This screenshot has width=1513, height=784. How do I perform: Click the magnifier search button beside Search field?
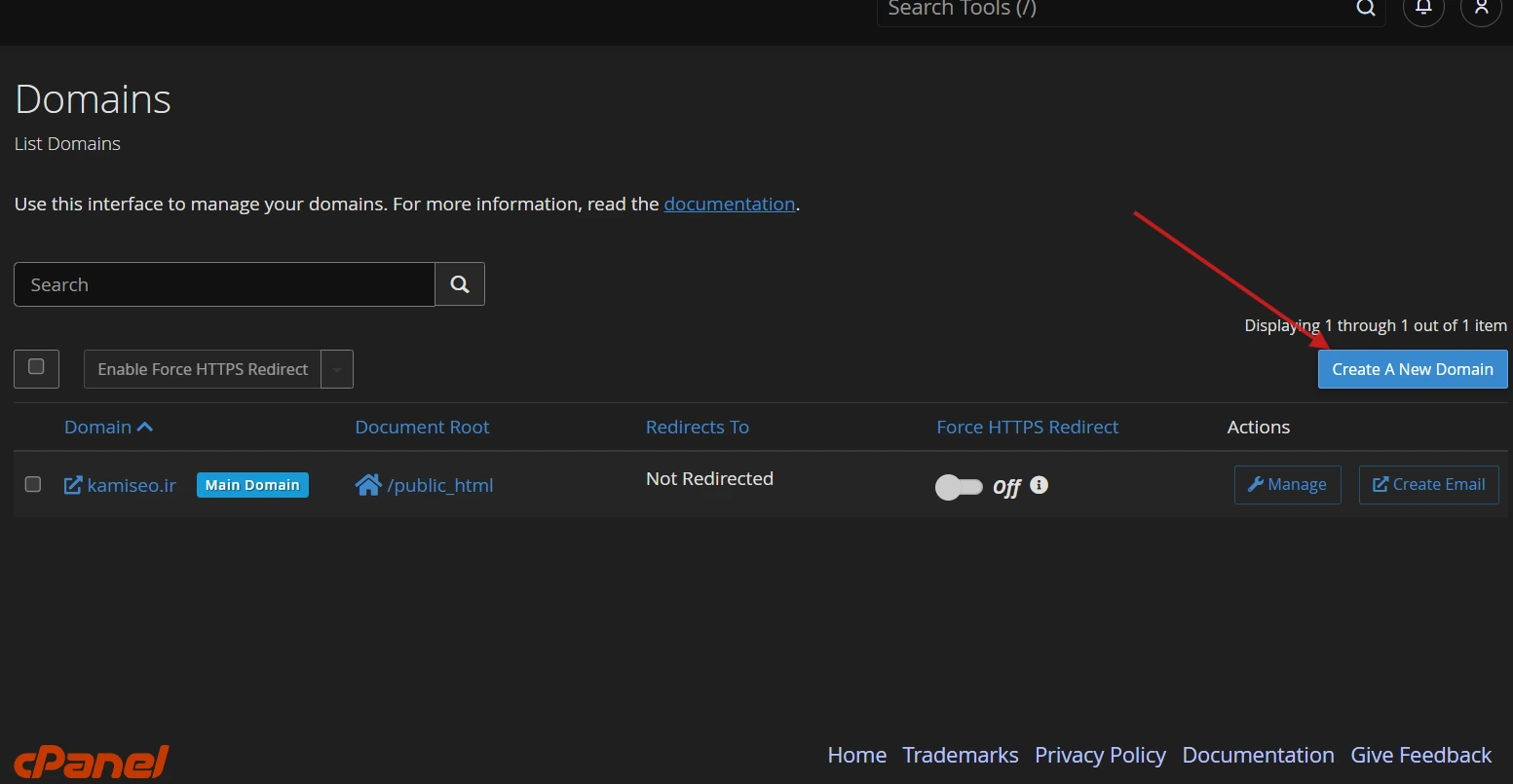point(460,284)
